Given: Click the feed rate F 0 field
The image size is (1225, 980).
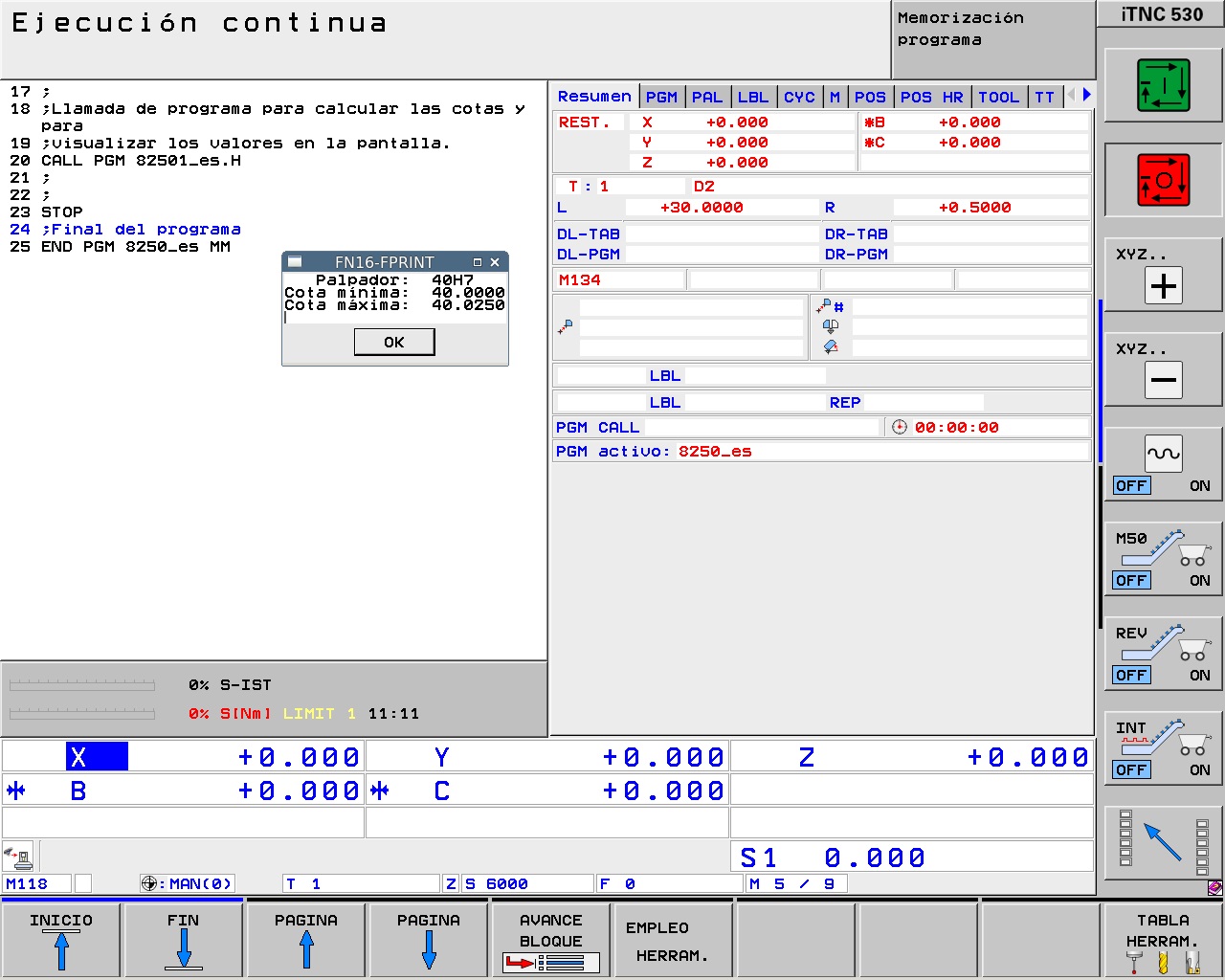Looking at the screenshot, I should 670,883.
